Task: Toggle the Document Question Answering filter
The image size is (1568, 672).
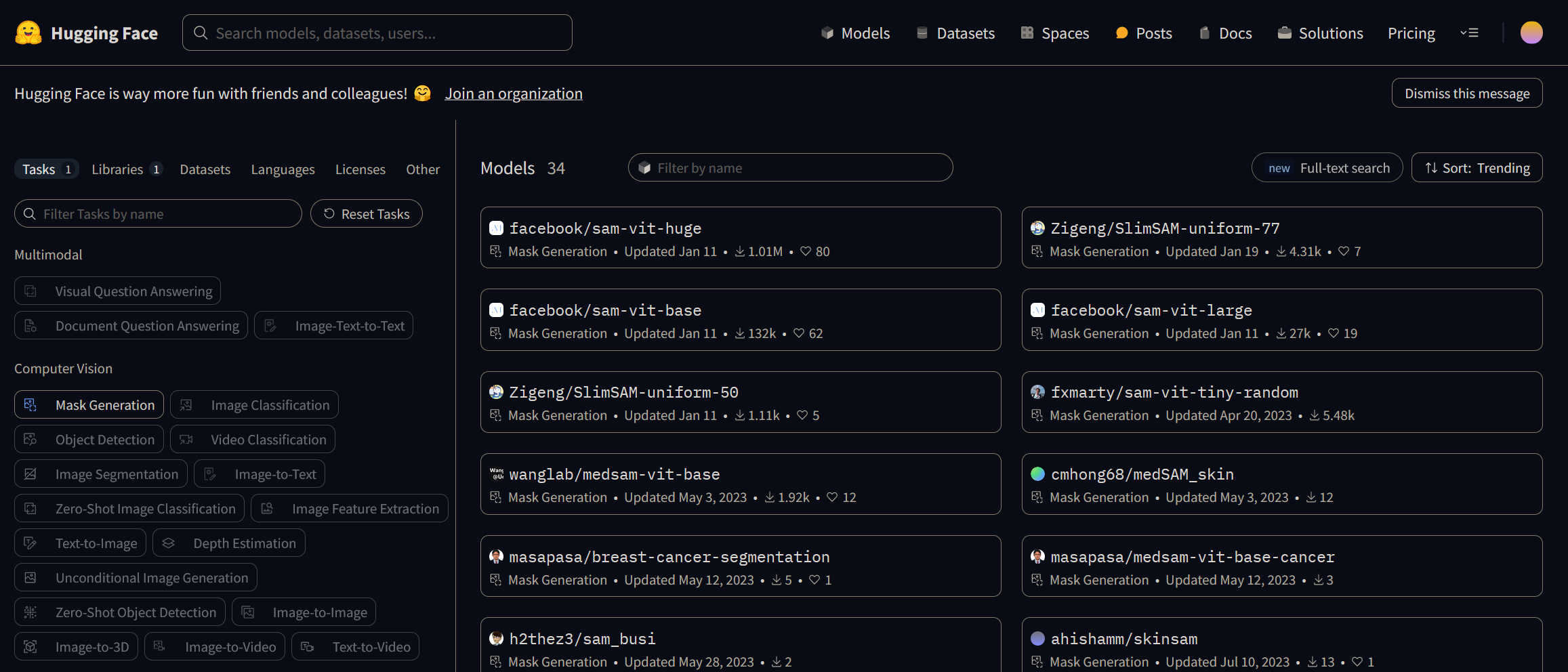Action: pyautogui.click(x=131, y=326)
